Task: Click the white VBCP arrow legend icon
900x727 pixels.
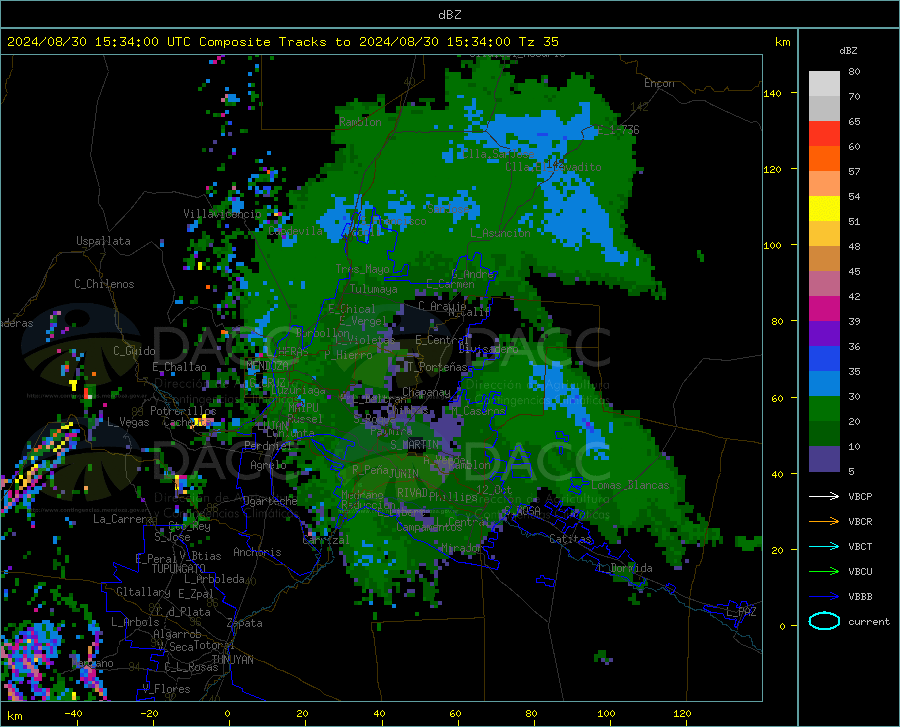Action: [x=824, y=496]
